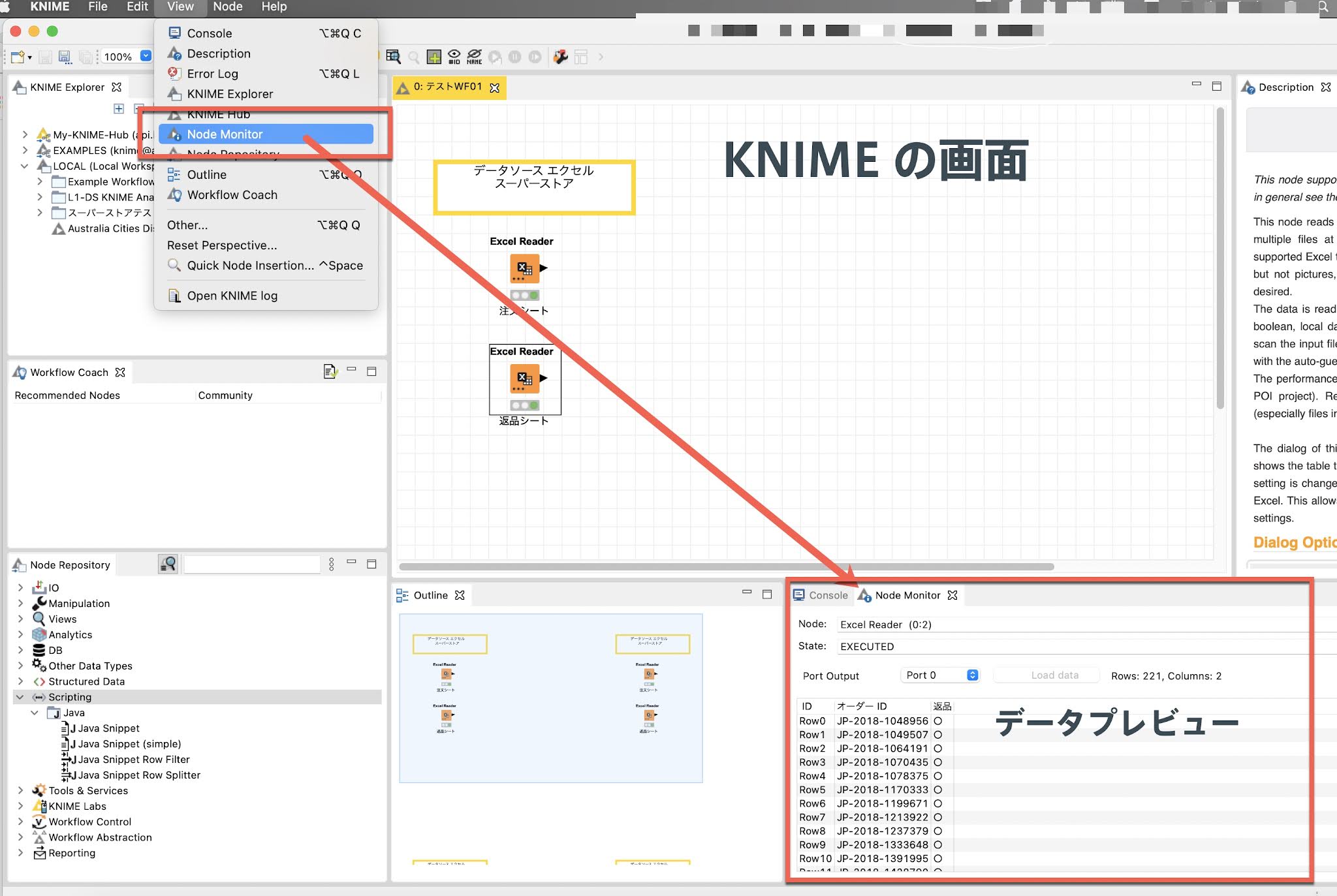Expand the Manipulation category
This screenshot has width=1337, height=896.
pos(20,603)
